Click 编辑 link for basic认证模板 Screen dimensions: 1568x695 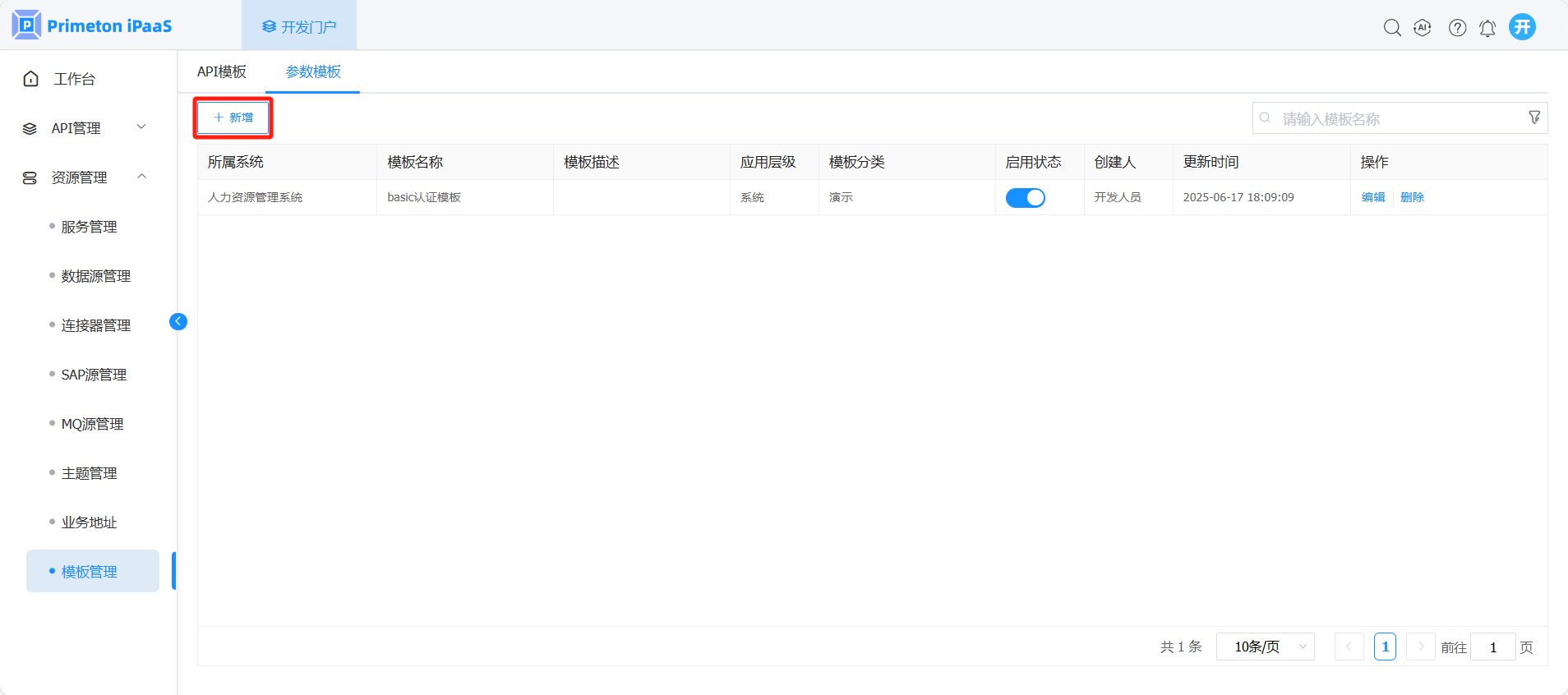1372,197
